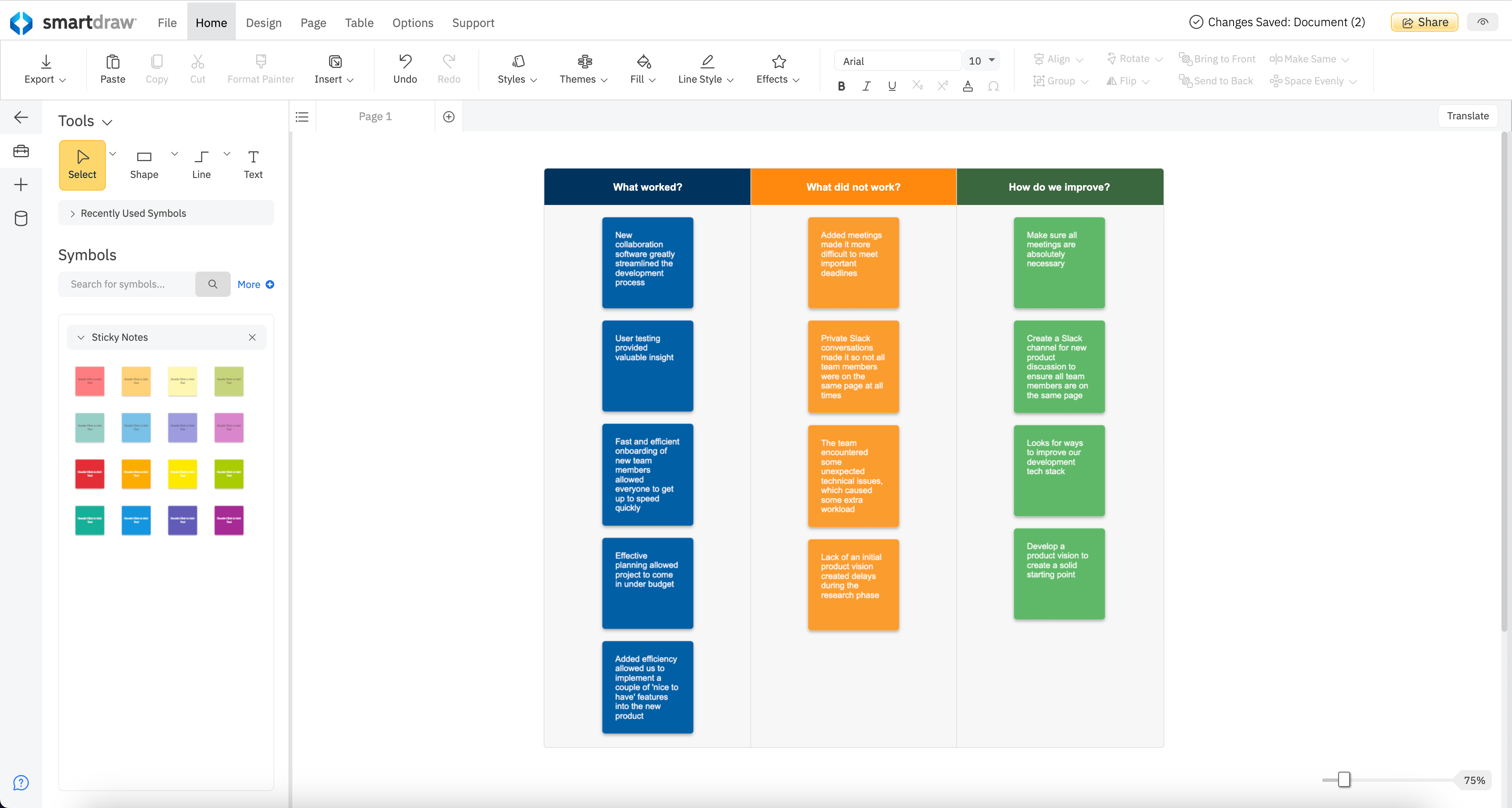Open the Table menu tab
1512x808 pixels.
(359, 22)
